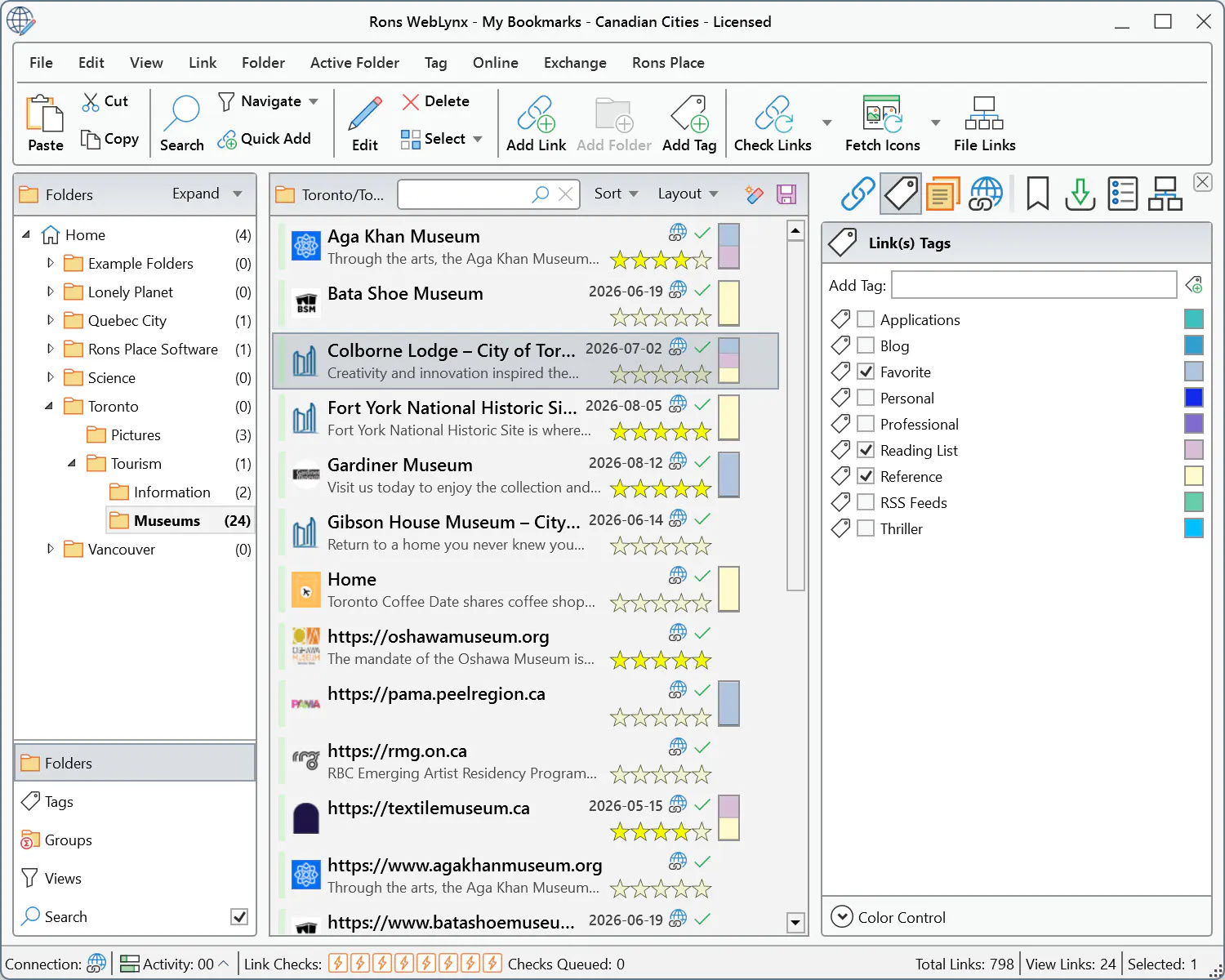Click the Personal tag's blue color swatch
1225x980 pixels.
[x=1193, y=398]
